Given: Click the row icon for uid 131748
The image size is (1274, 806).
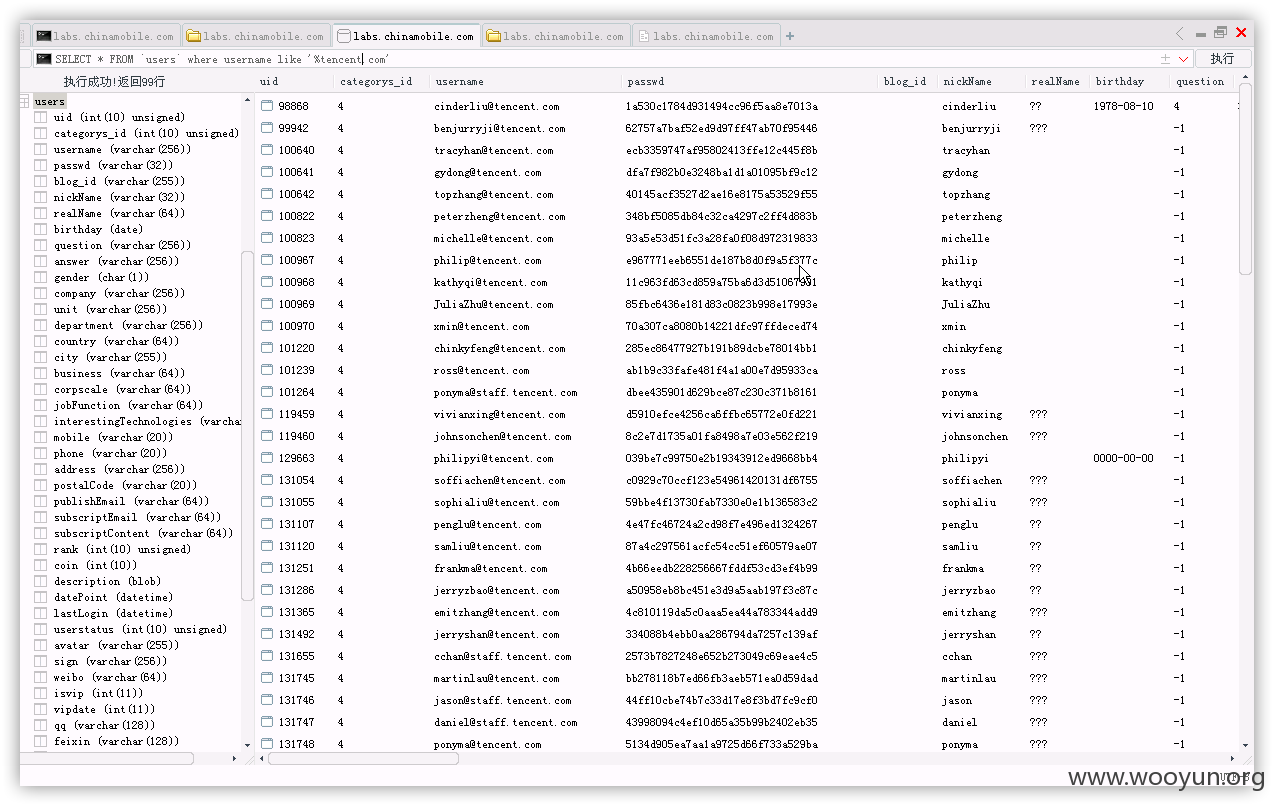Looking at the screenshot, I should 267,744.
